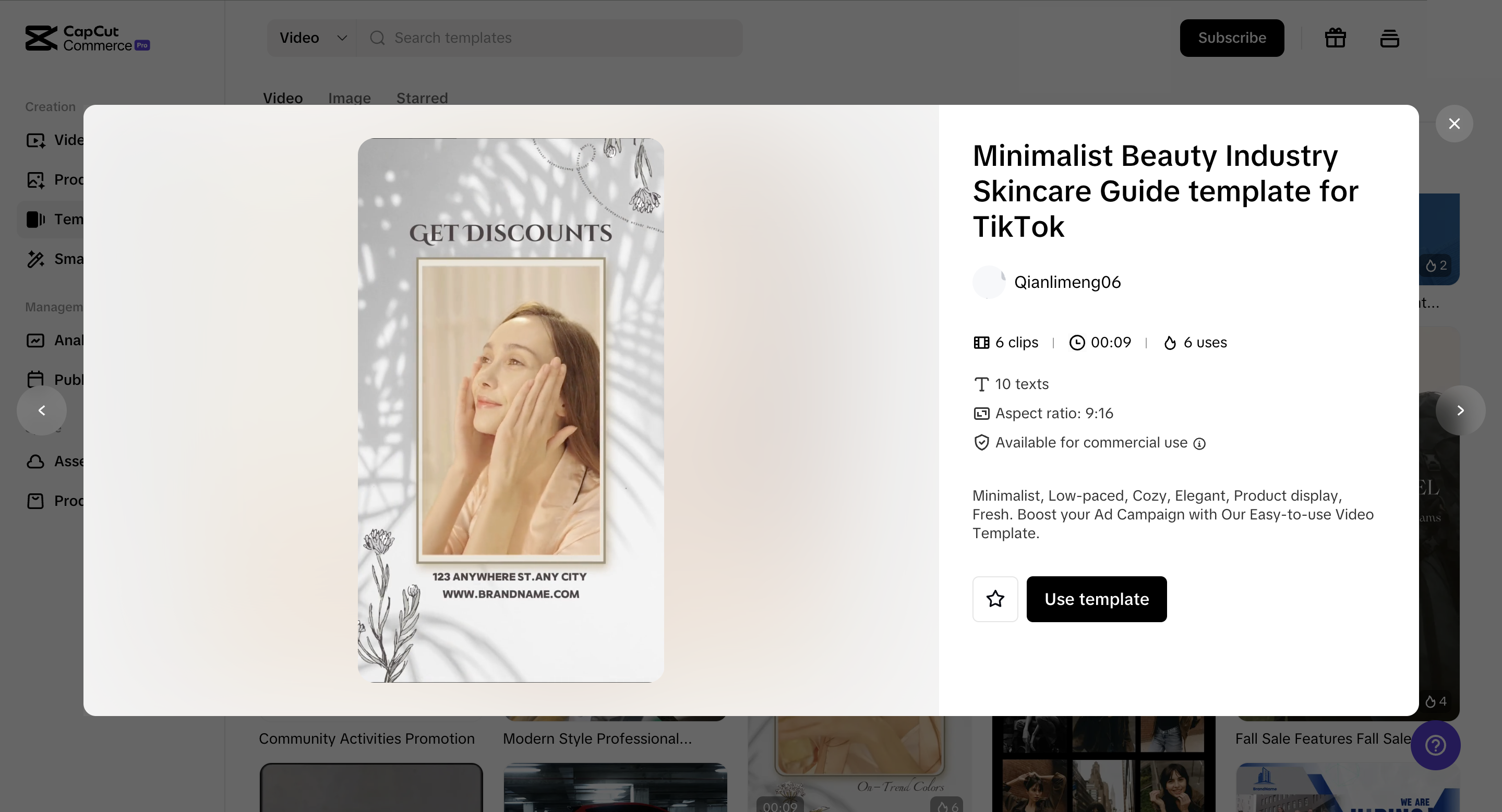Click the Subscribe button
Screen dimensions: 1502x812
1231,38
